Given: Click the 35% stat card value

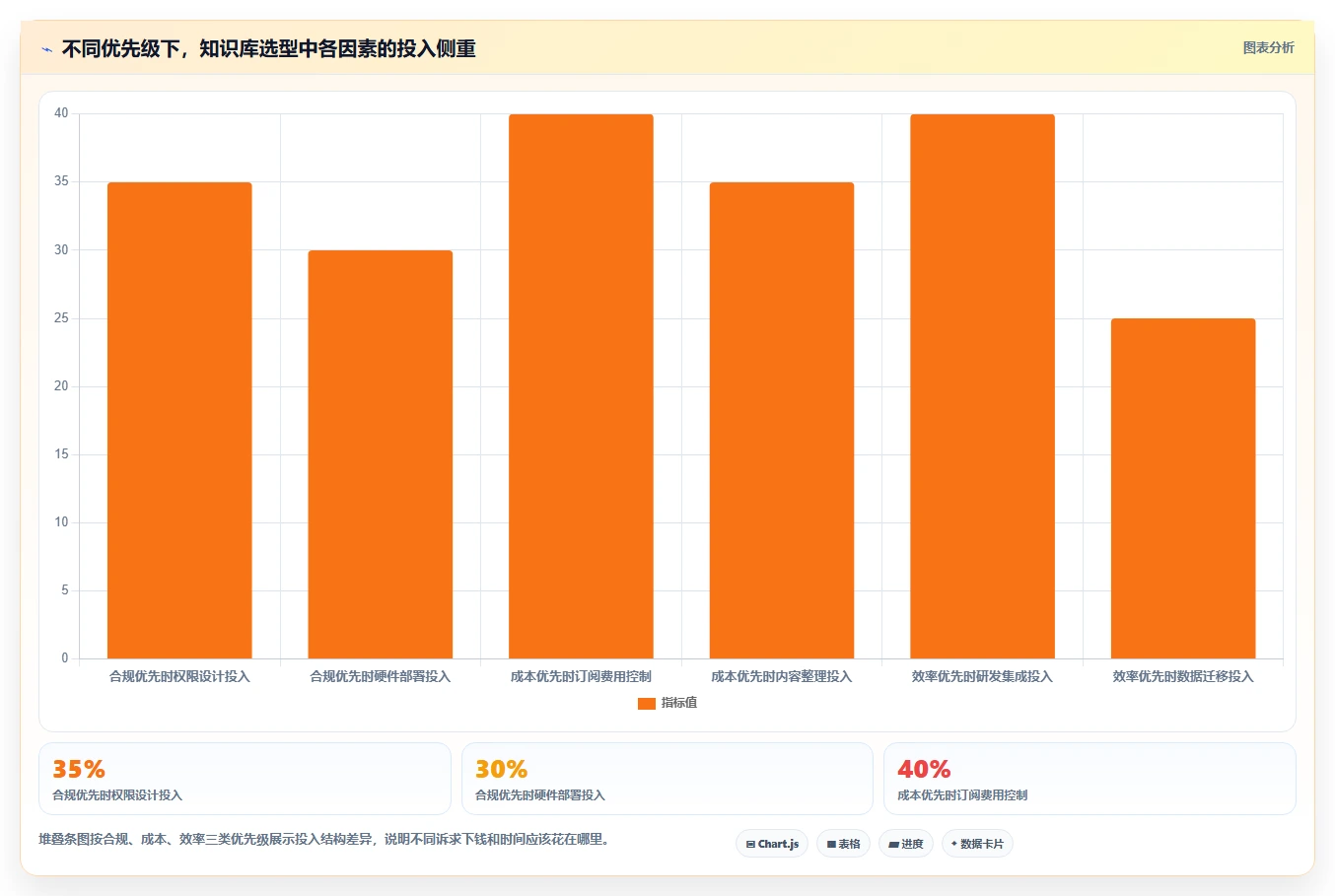Looking at the screenshot, I should tap(79, 769).
